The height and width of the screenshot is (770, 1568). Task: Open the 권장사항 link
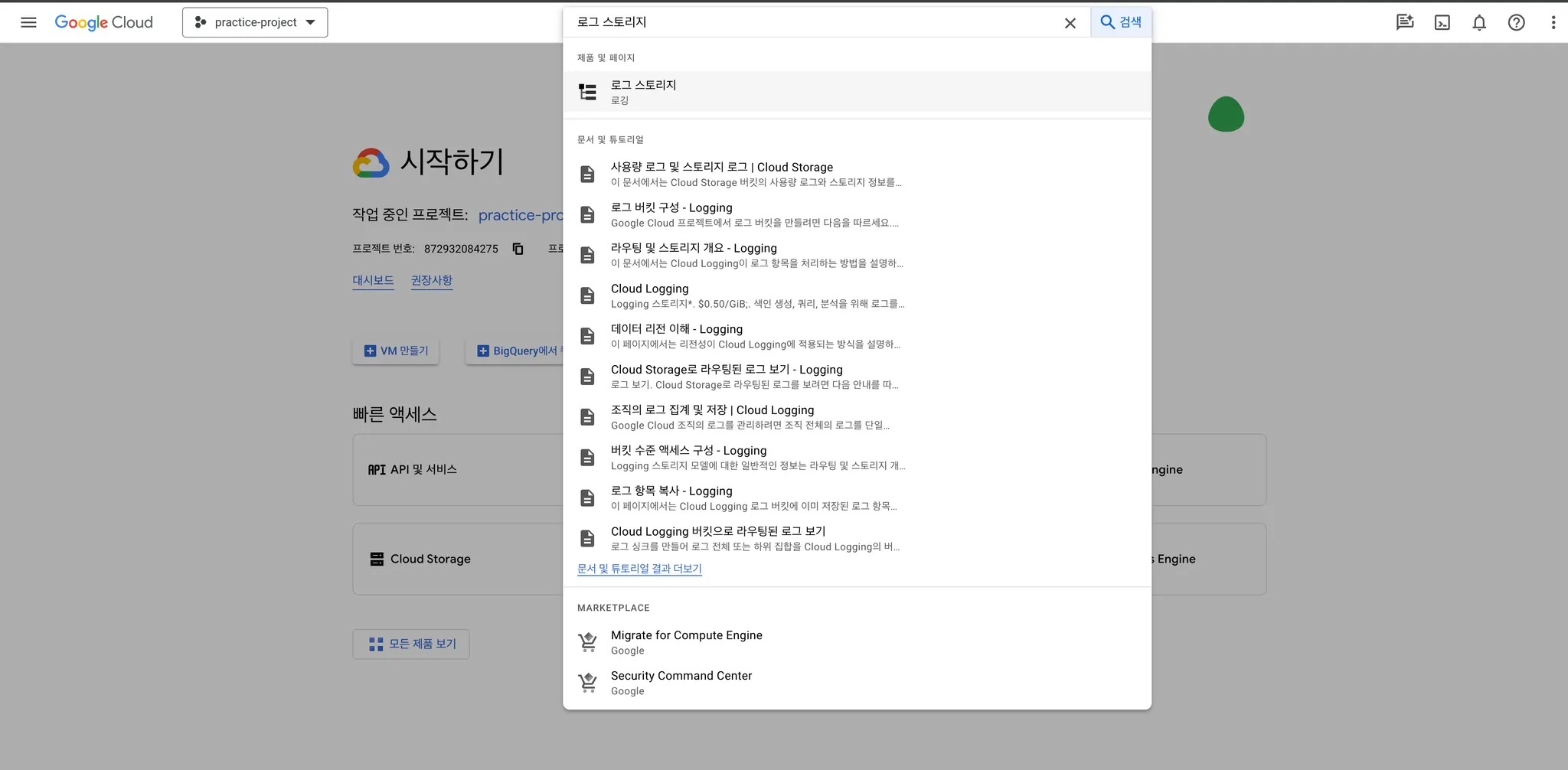point(432,280)
